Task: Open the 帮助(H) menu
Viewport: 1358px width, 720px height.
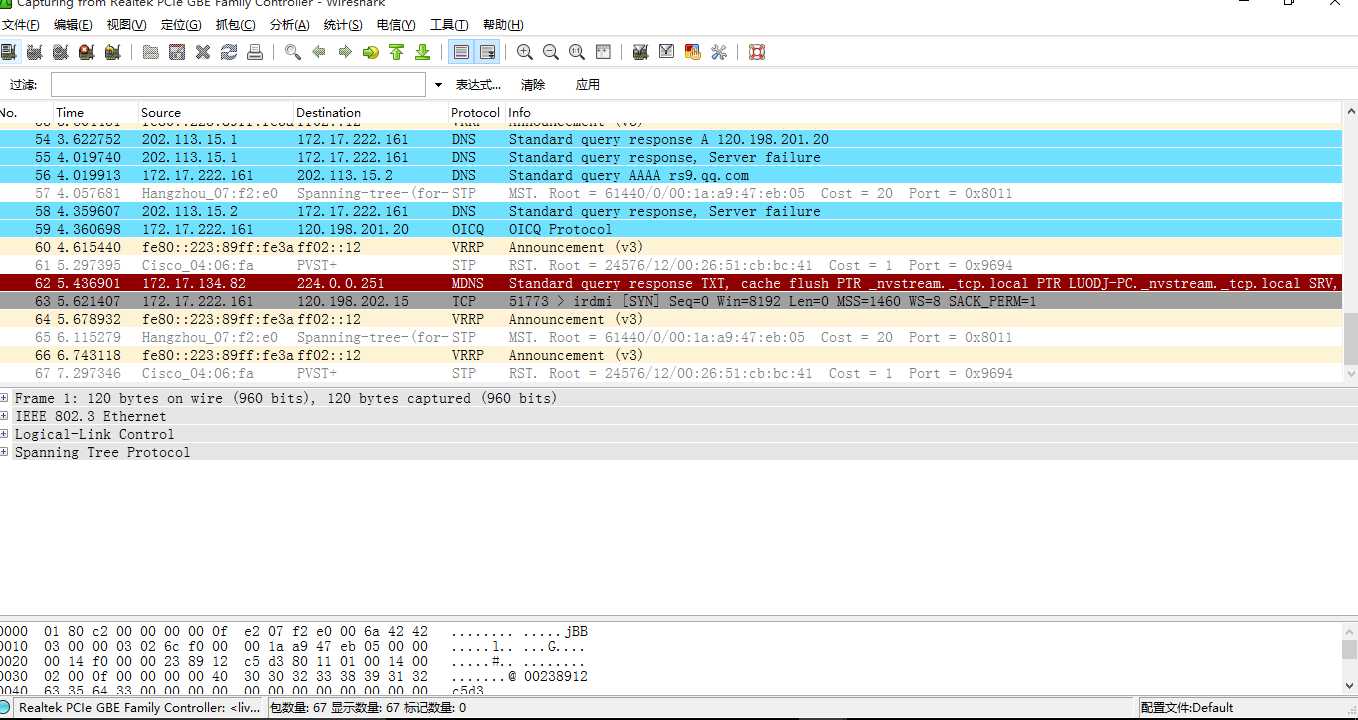Action: click(x=503, y=25)
